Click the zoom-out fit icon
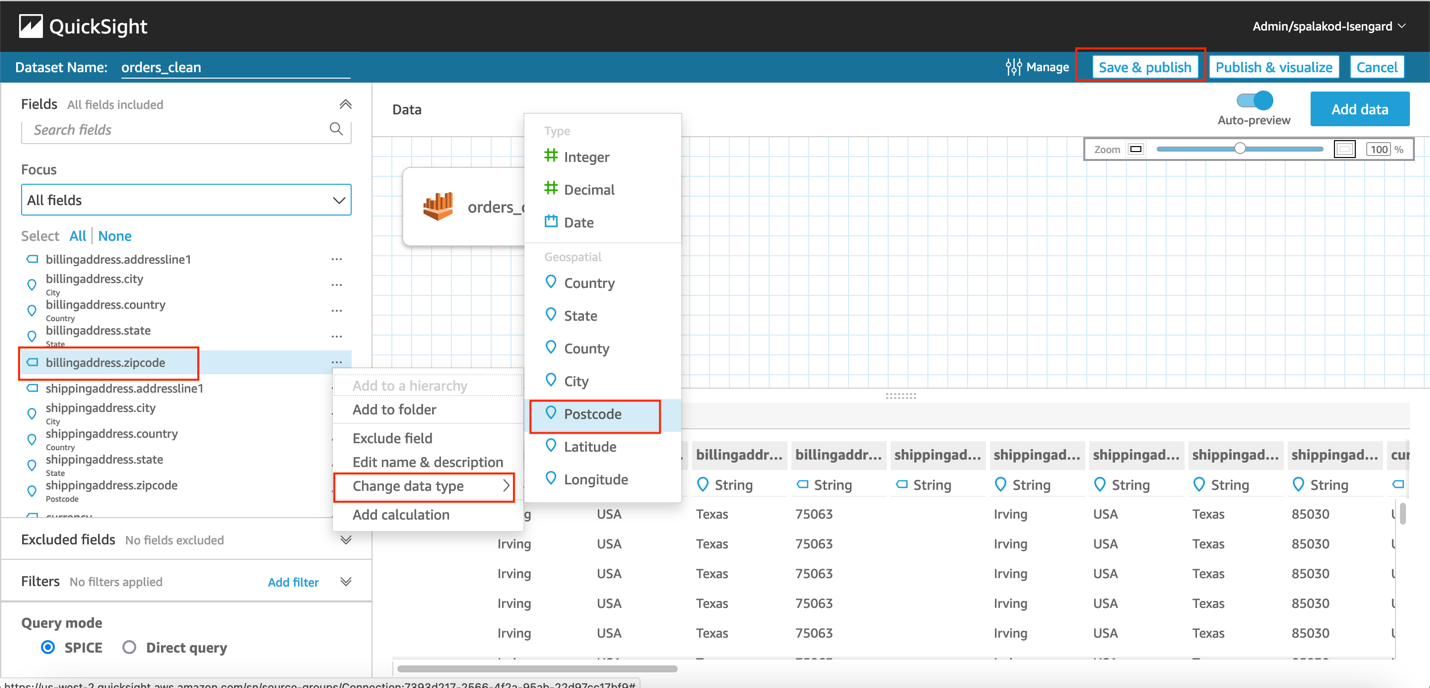The height and width of the screenshot is (688, 1430). point(1136,149)
